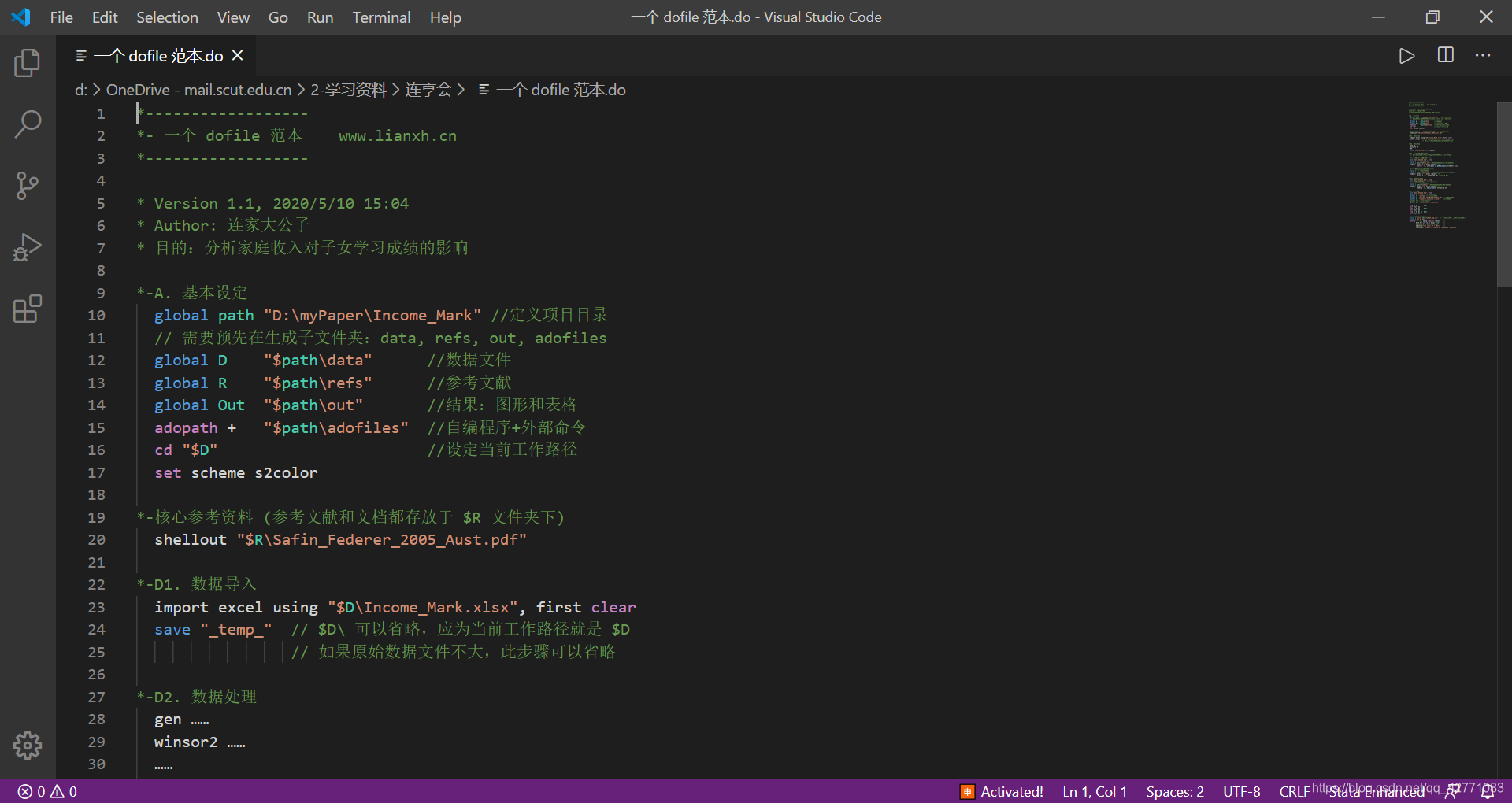1512x803 pixels.
Task: Open the 连享会 breadcrumb dropdown
Action: pos(429,89)
